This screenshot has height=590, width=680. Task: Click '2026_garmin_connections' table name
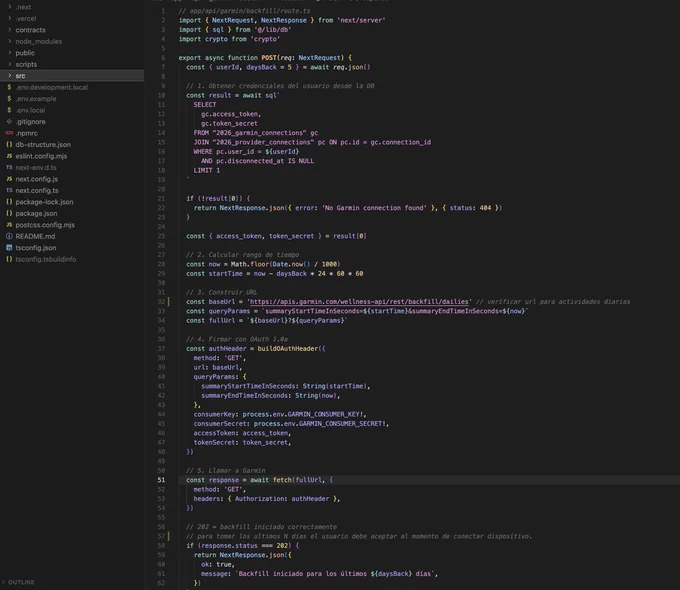[x=259, y=133]
